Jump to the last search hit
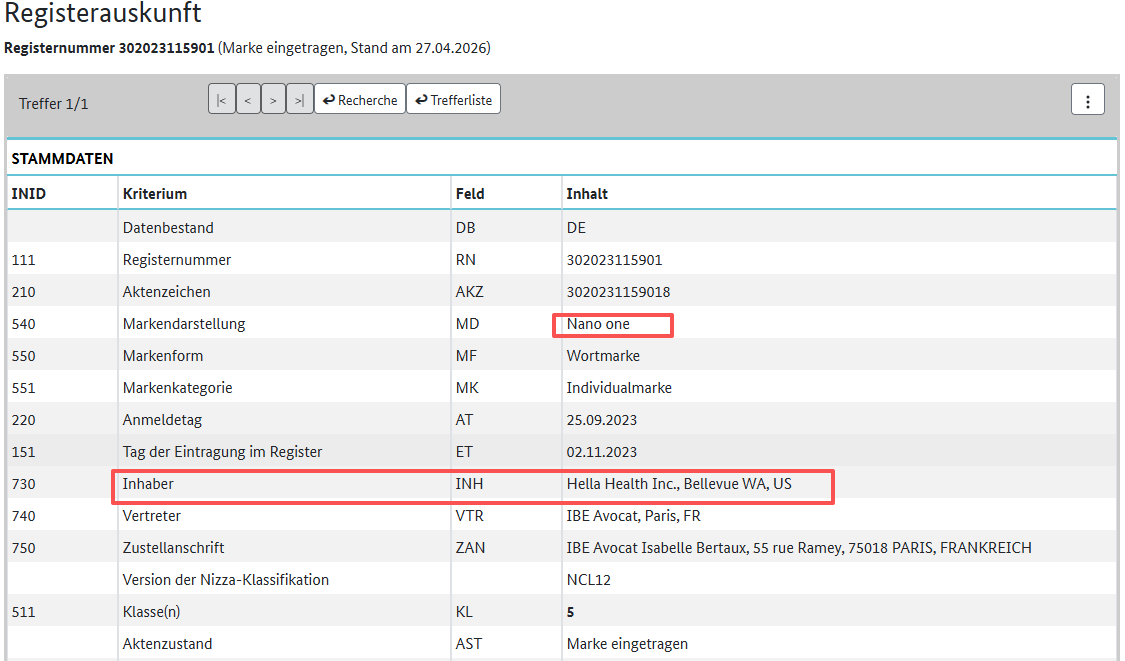Viewport: 1125px width, 661px height. coord(299,100)
